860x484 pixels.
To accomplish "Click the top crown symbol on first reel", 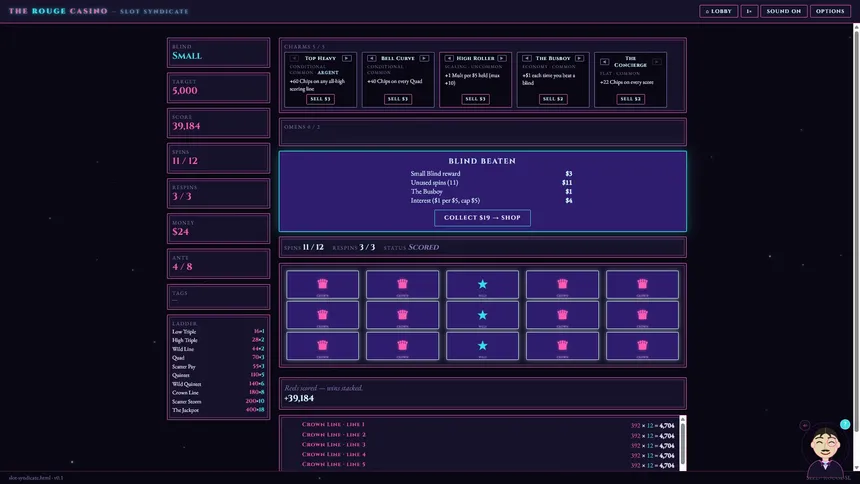I will (x=322, y=284).
